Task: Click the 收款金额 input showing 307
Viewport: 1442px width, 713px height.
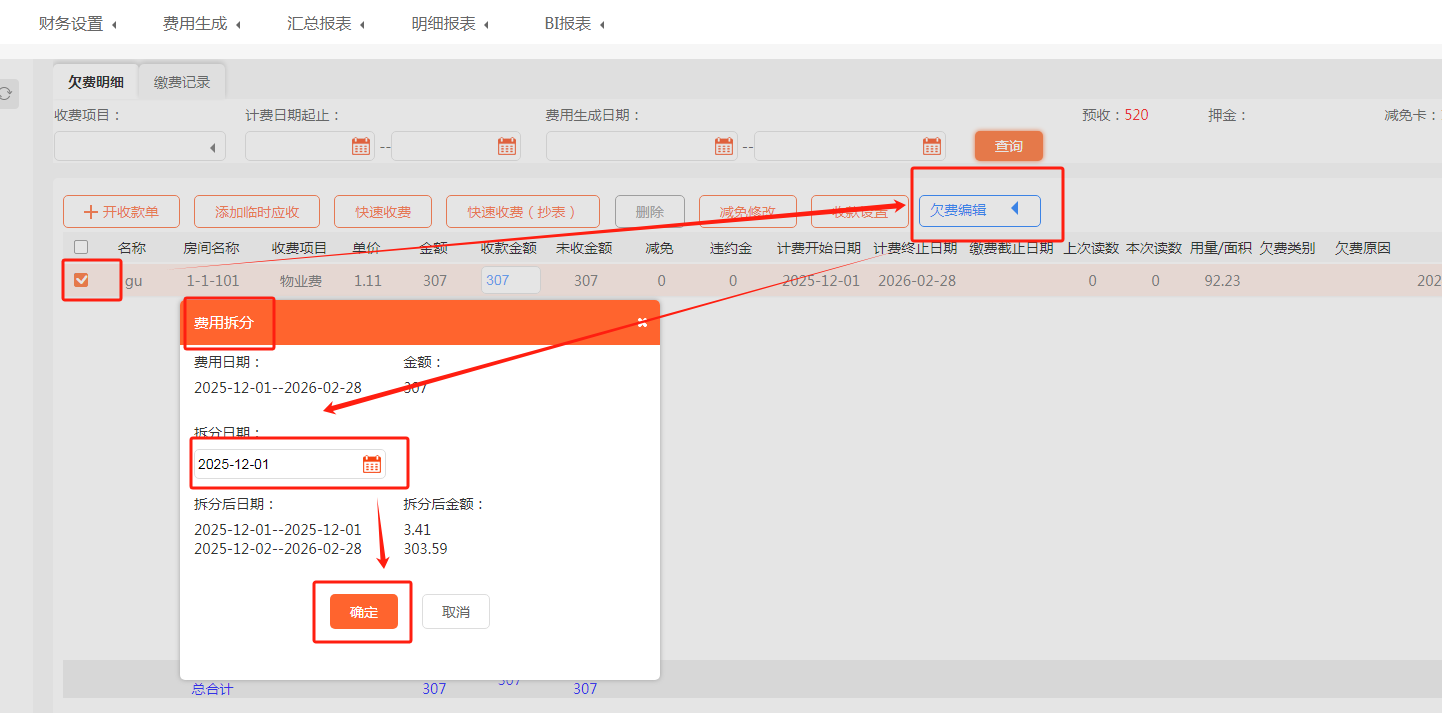Action: tap(510, 280)
